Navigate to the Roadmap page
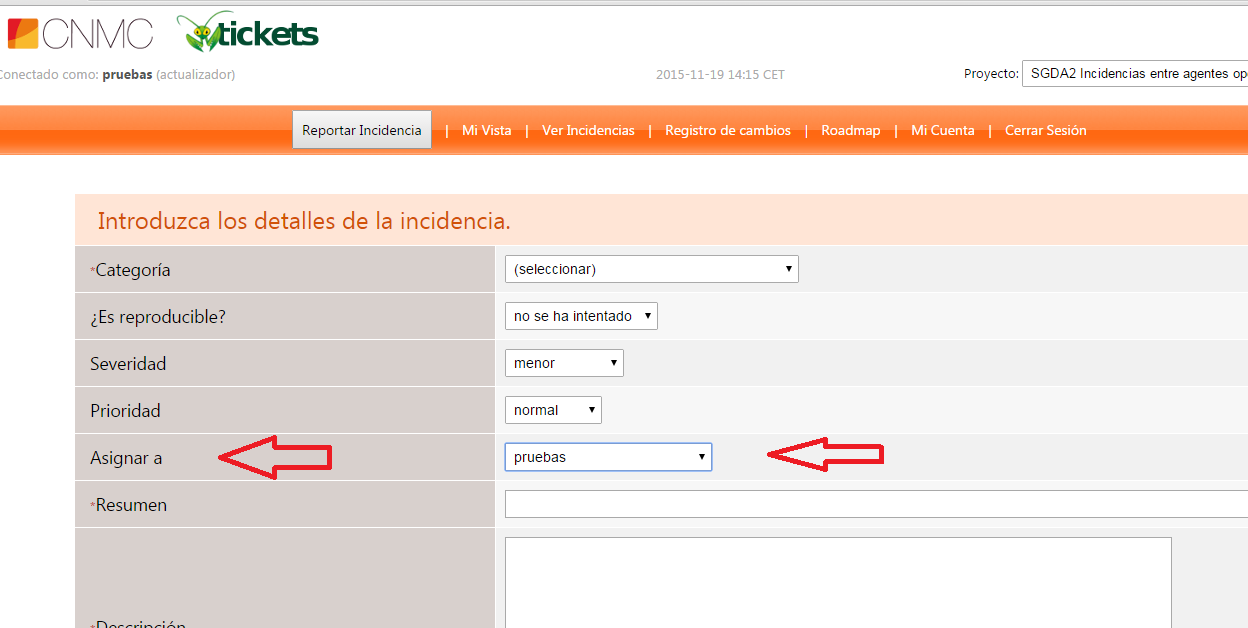 pyautogui.click(x=850, y=131)
